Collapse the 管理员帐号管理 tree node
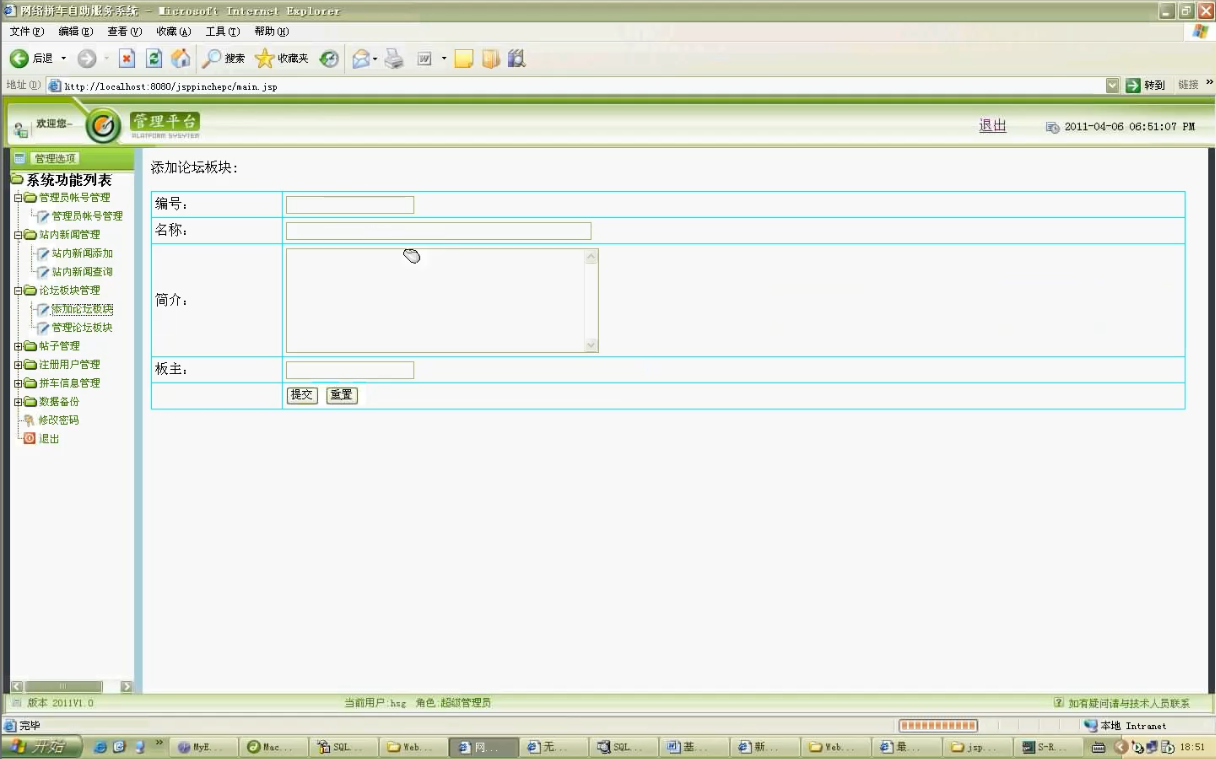 18,198
